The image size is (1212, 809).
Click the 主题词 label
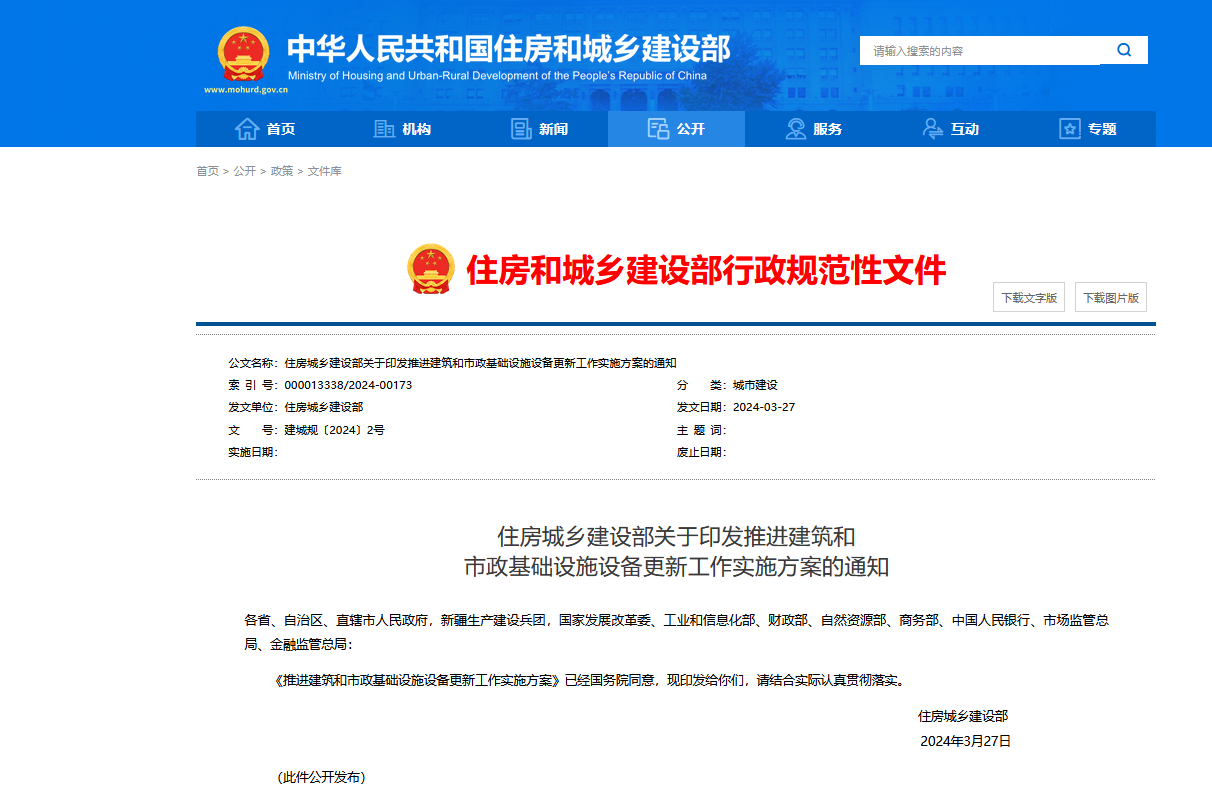tap(702, 430)
